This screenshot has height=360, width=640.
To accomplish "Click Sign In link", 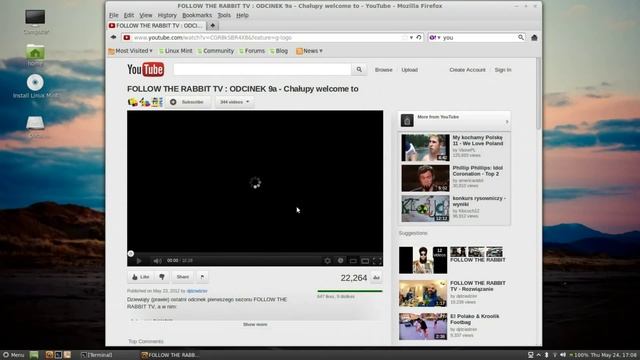I will click(503, 70).
